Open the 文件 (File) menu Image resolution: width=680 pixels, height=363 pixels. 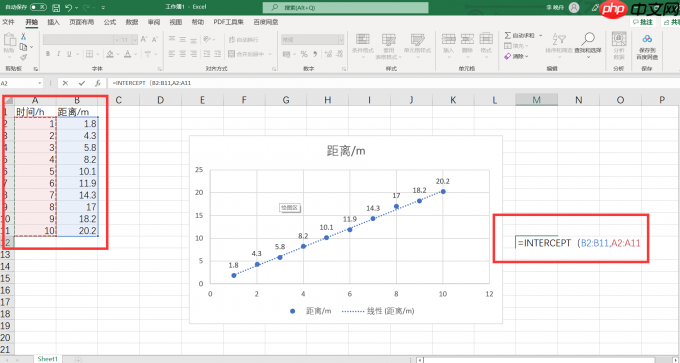click(x=8, y=22)
